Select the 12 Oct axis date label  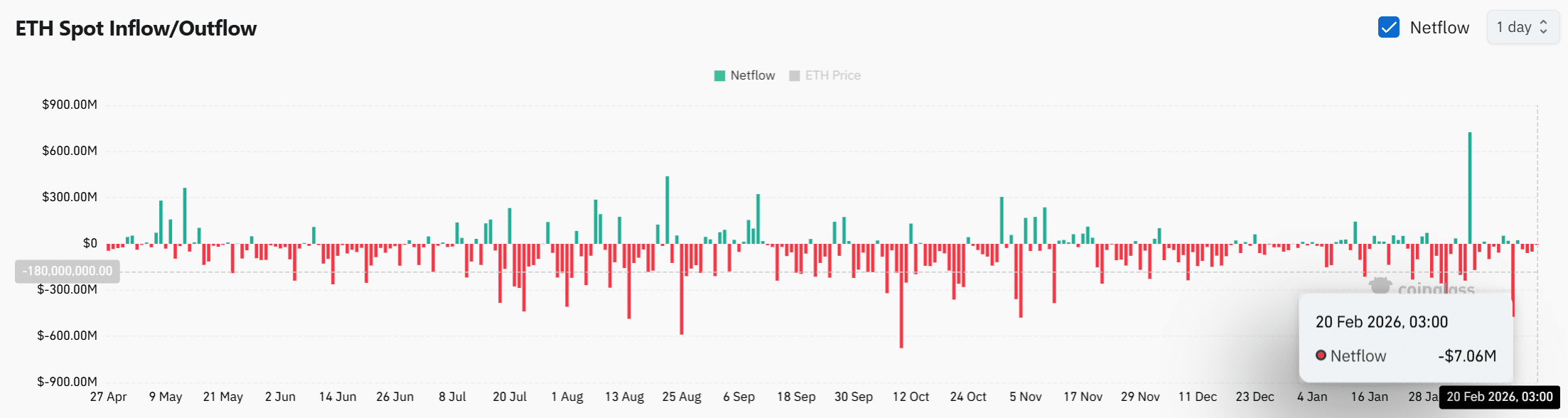tap(911, 397)
